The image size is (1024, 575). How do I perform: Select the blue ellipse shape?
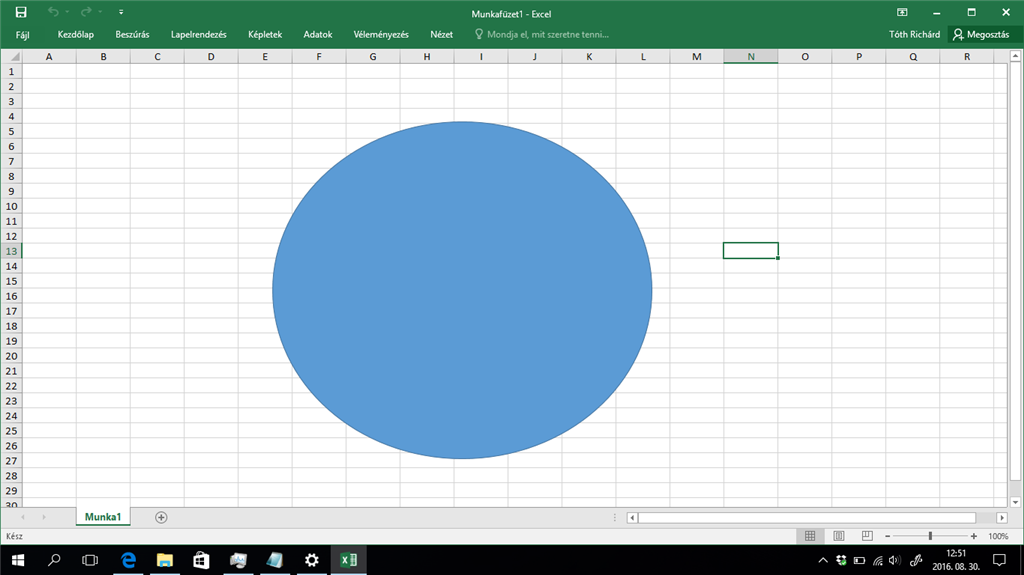[x=462, y=290]
